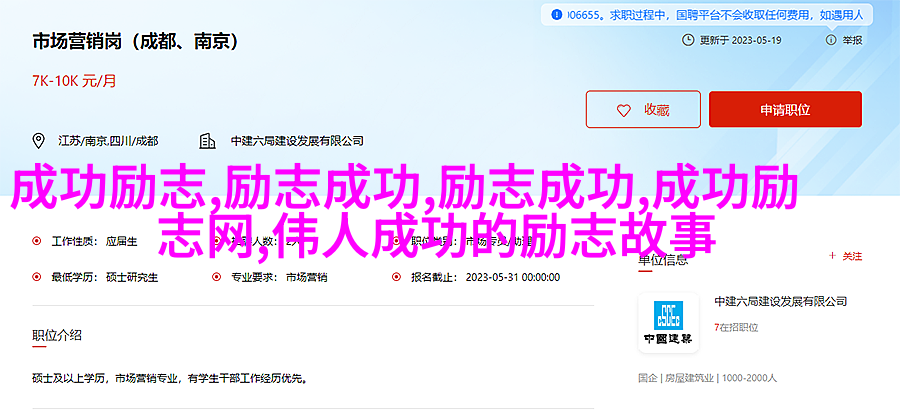Click the report icon beside 举报
This screenshot has width=900, height=411.
coord(831,40)
